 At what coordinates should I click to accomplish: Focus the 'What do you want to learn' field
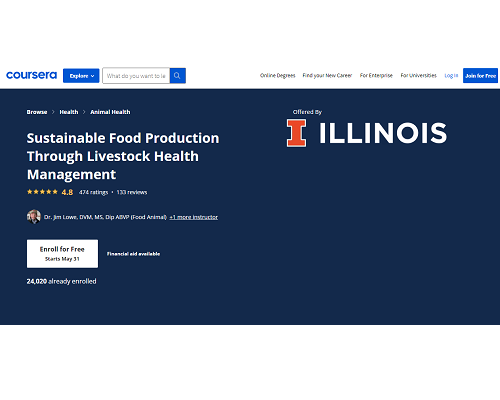click(x=136, y=76)
